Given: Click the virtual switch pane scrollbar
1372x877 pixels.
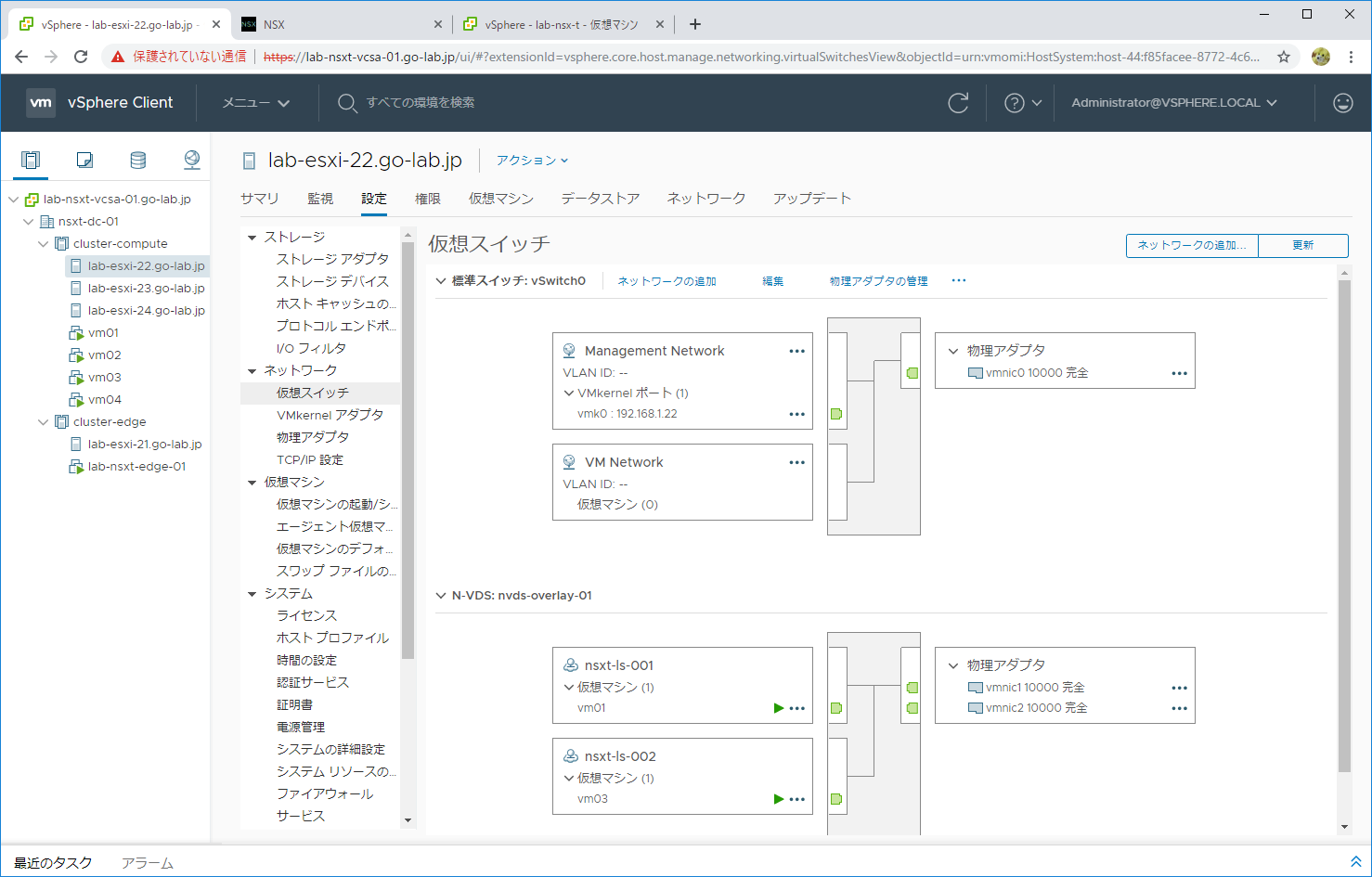Looking at the screenshot, I should [x=1344, y=525].
